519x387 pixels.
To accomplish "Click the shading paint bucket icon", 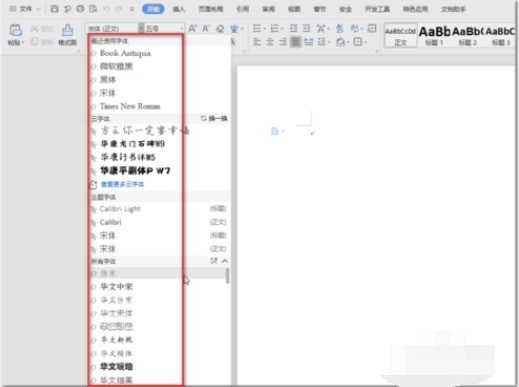I will coord(340,42).
